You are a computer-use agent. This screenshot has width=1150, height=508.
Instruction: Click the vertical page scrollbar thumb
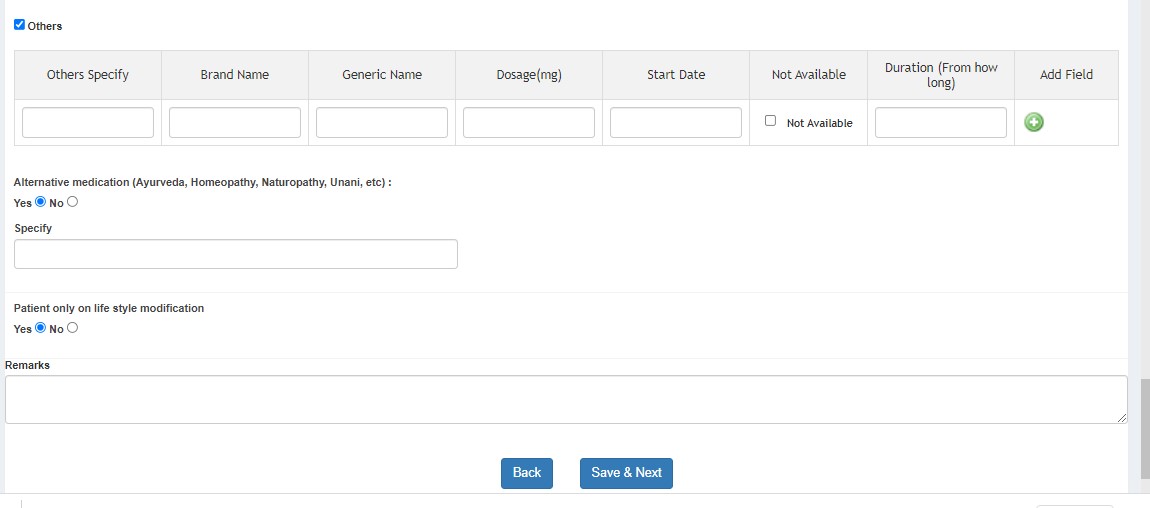[1144, 428]
